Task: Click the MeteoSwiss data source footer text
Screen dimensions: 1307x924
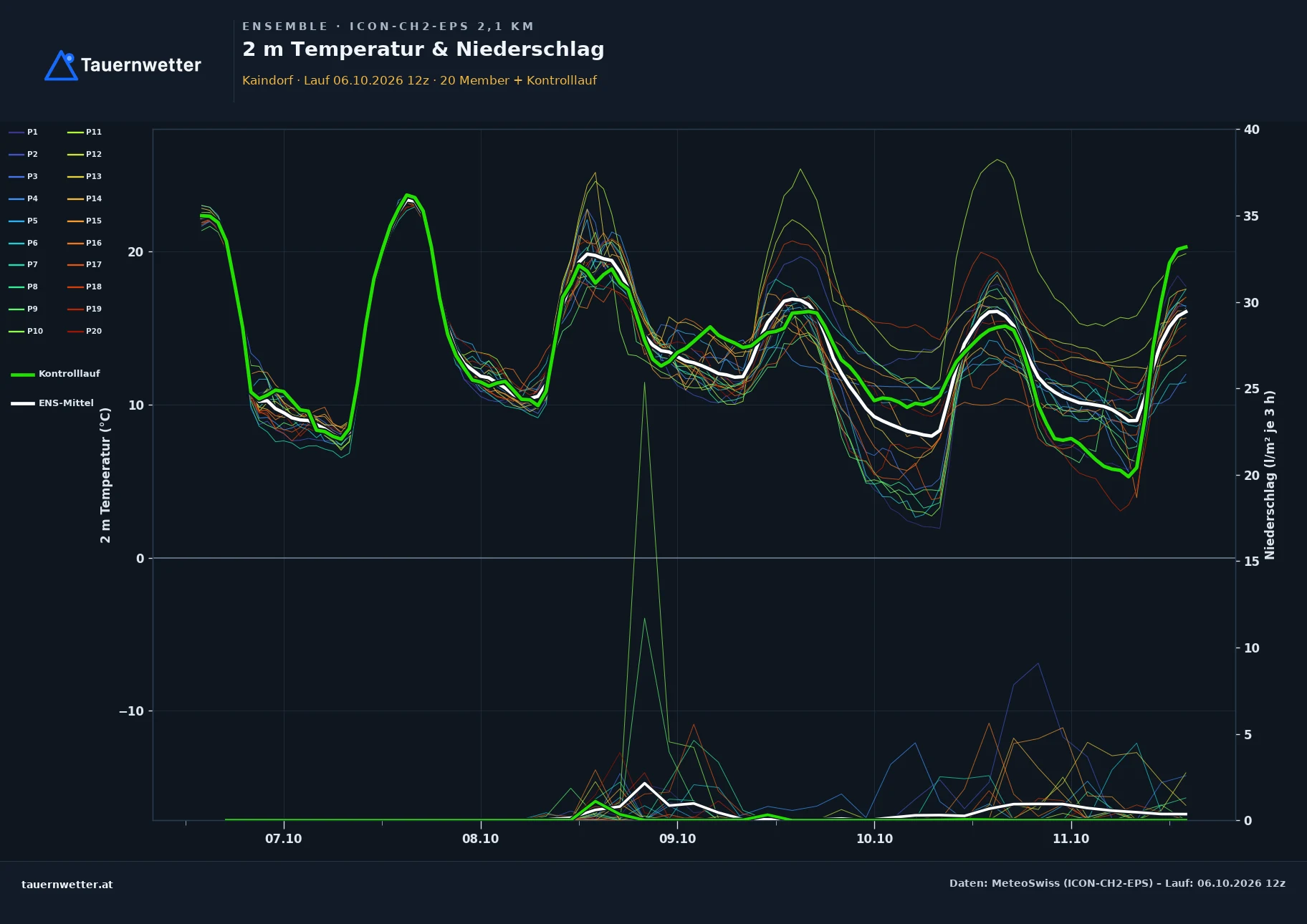Action: [x=1117, y=883]
